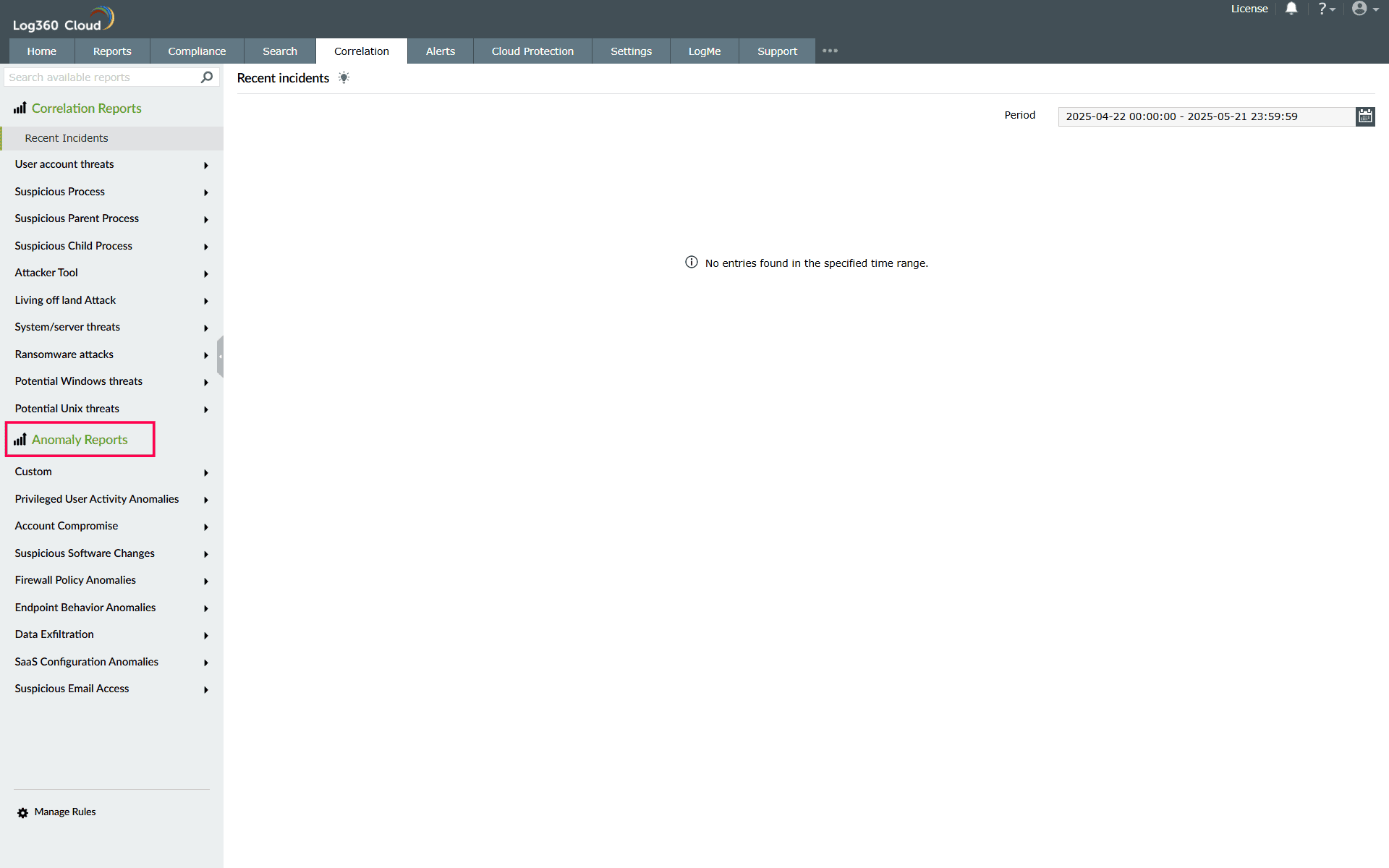Click the three-dots more tabs icon
The image size is (1389, 868).
point(830,51)
